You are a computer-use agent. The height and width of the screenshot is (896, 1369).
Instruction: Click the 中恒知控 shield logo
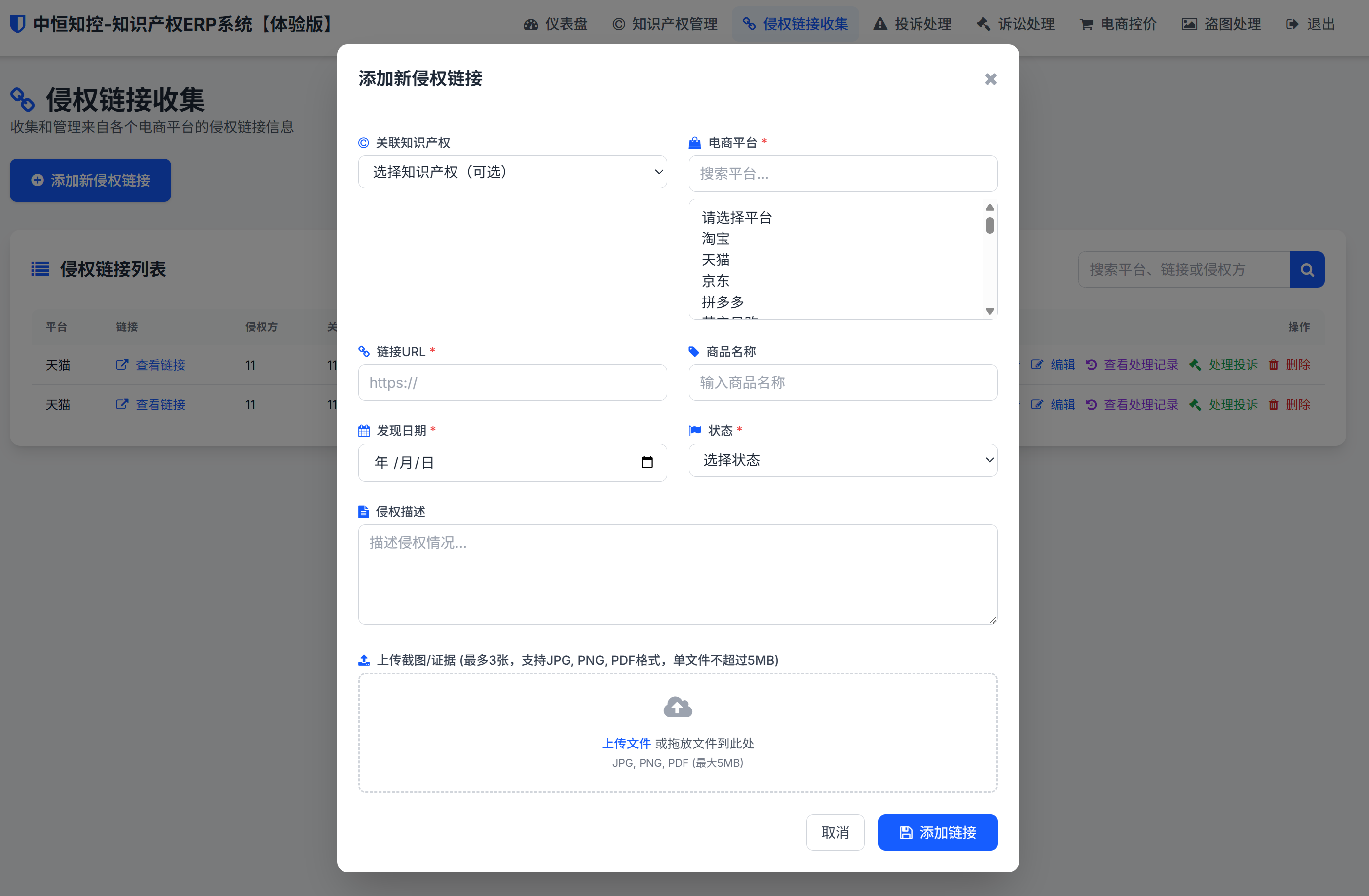(x=19, y=24)
